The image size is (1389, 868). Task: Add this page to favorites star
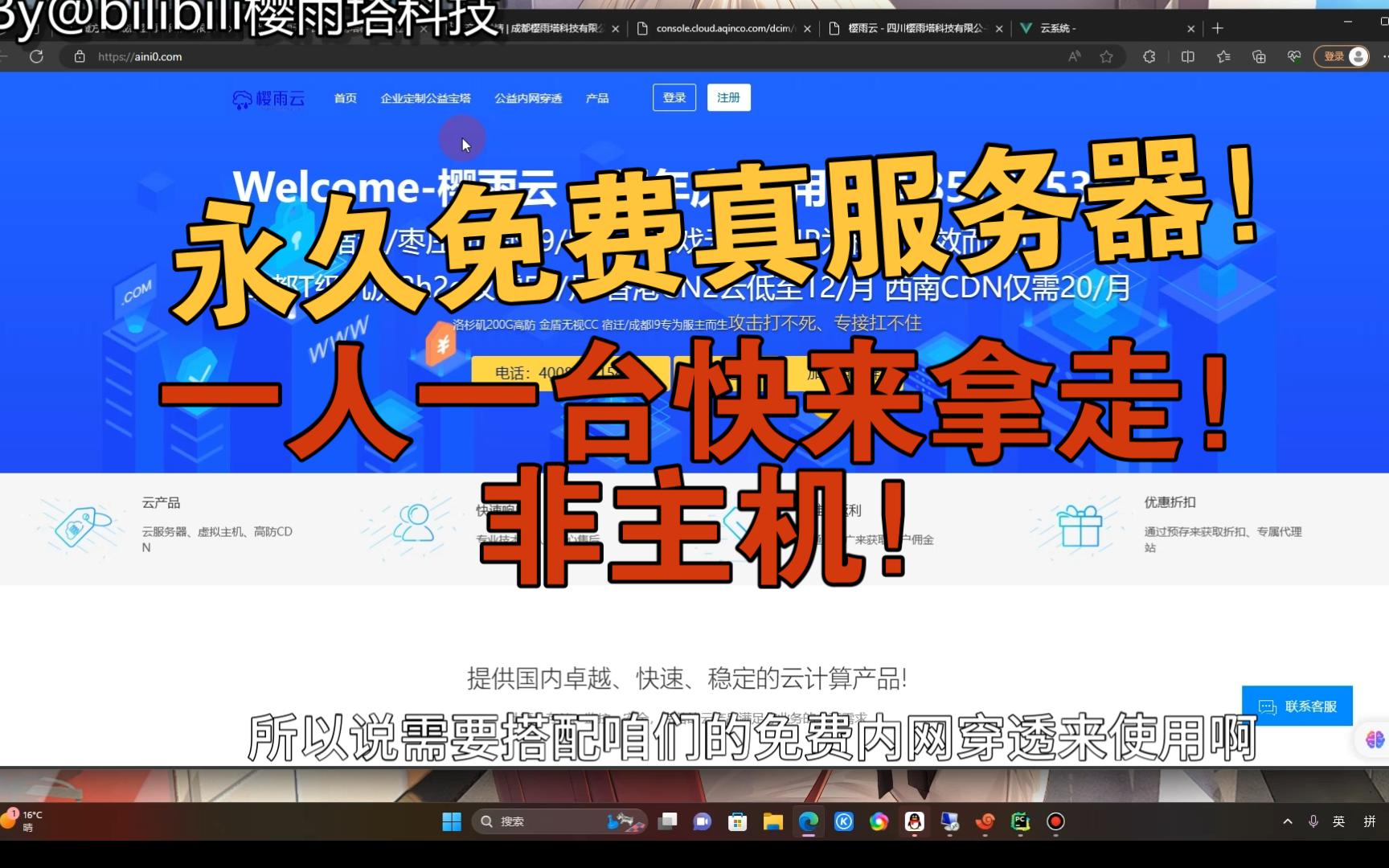click(x=1106, y=56)
